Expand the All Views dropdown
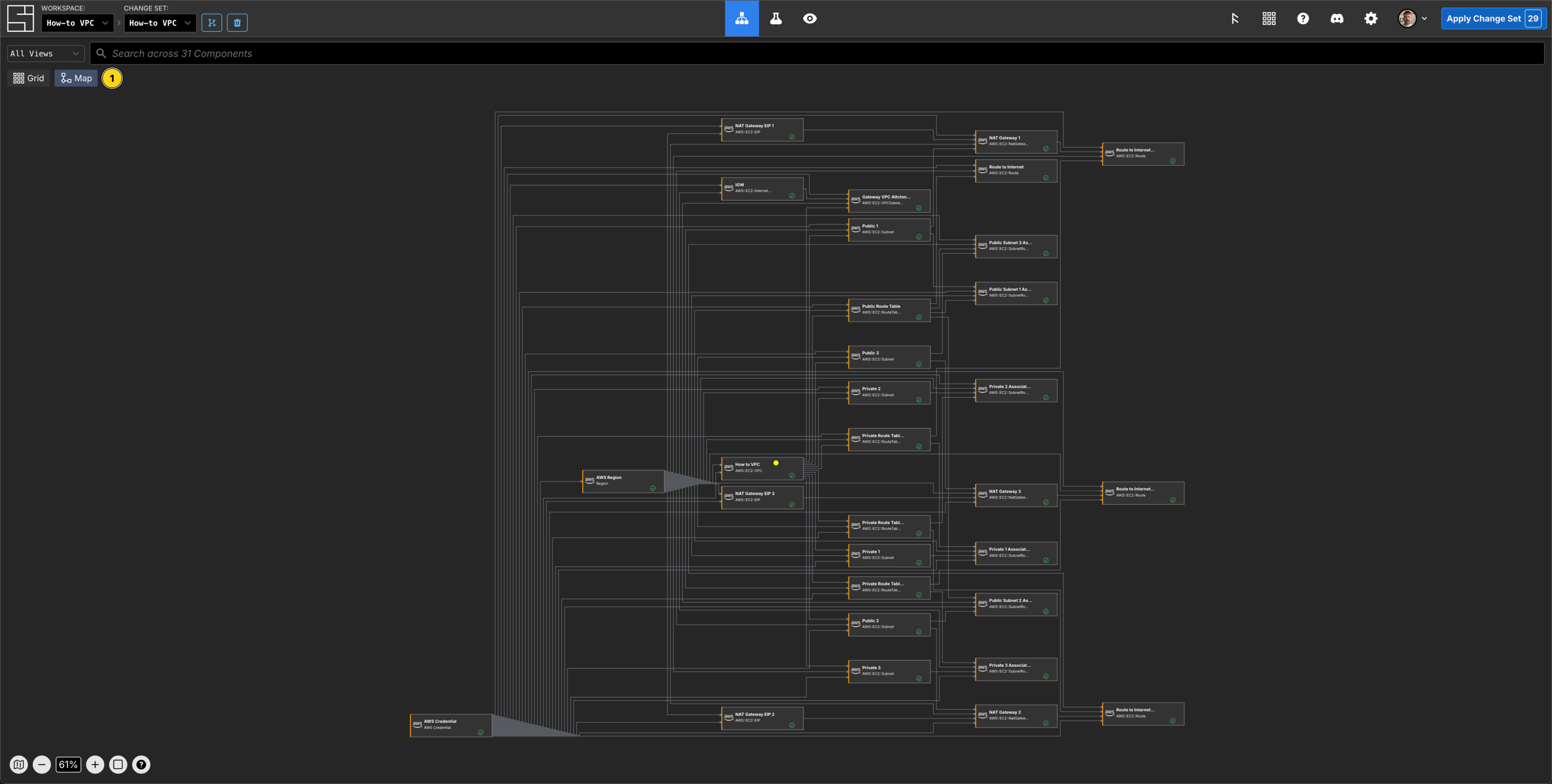 pos(45,54)
